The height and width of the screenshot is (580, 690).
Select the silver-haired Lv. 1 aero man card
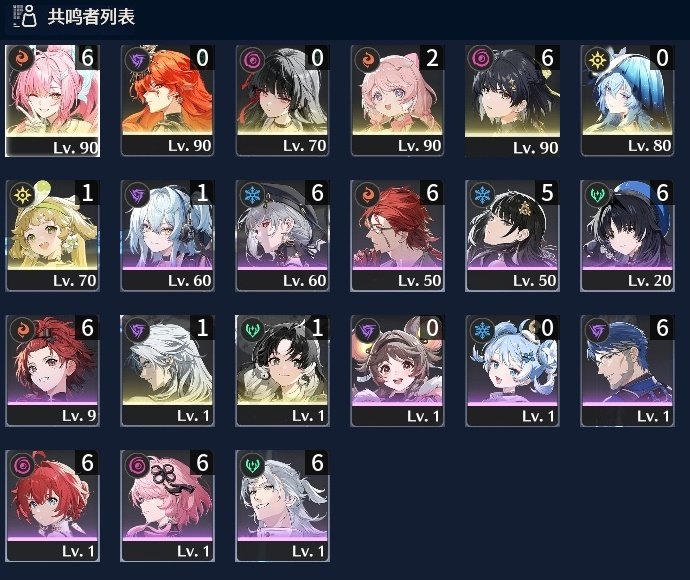point(282,506)
